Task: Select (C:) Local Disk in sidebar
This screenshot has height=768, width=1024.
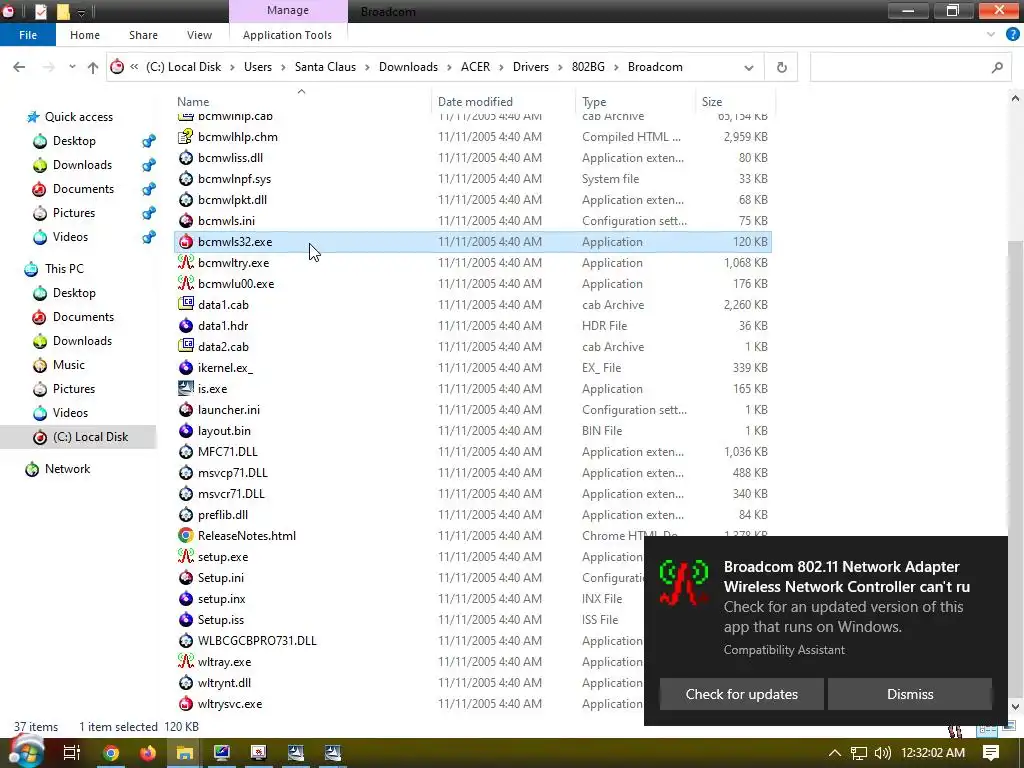Action: coord(90,437)
